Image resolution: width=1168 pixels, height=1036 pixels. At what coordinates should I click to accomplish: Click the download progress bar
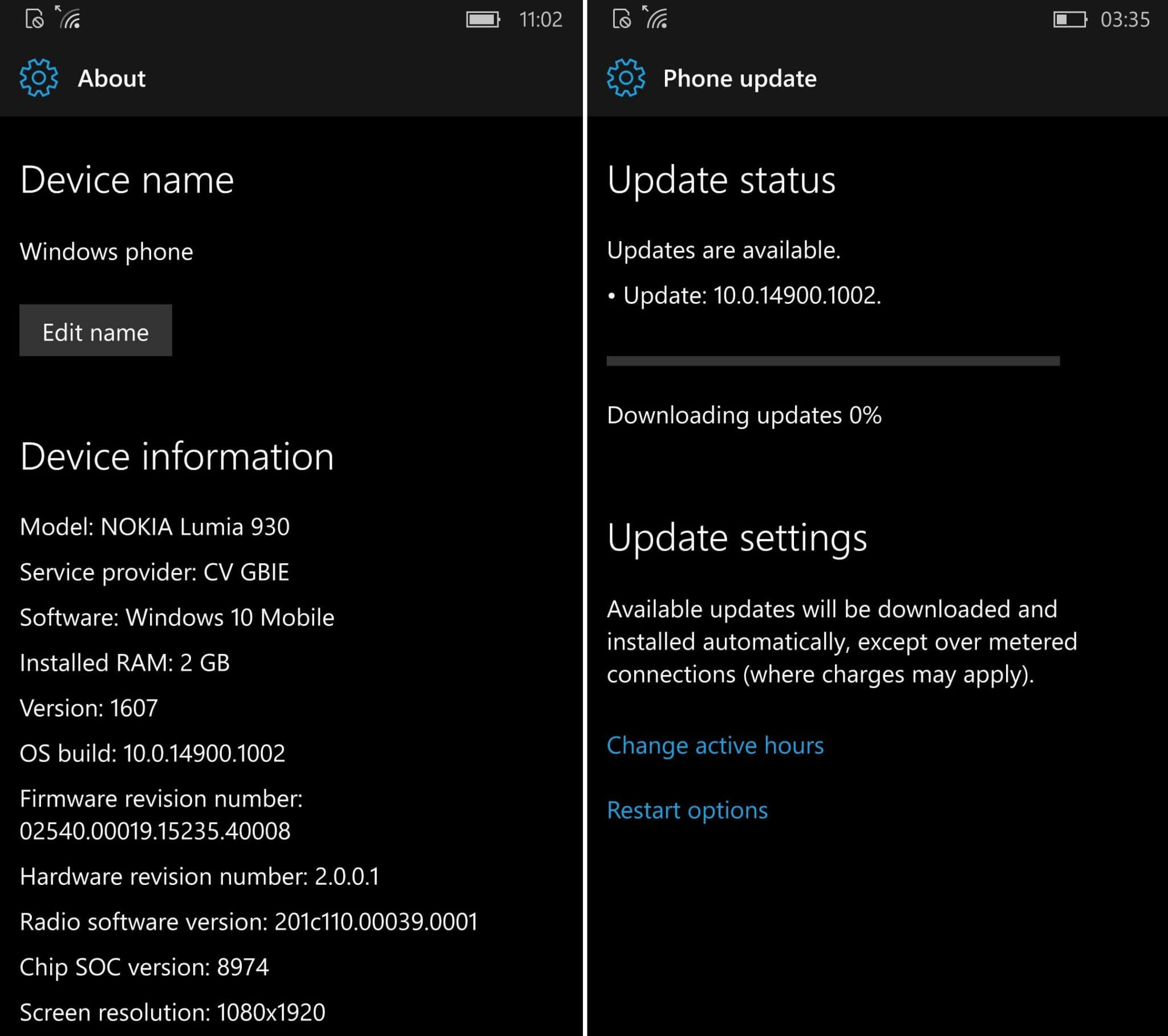(x=833, y=360)
